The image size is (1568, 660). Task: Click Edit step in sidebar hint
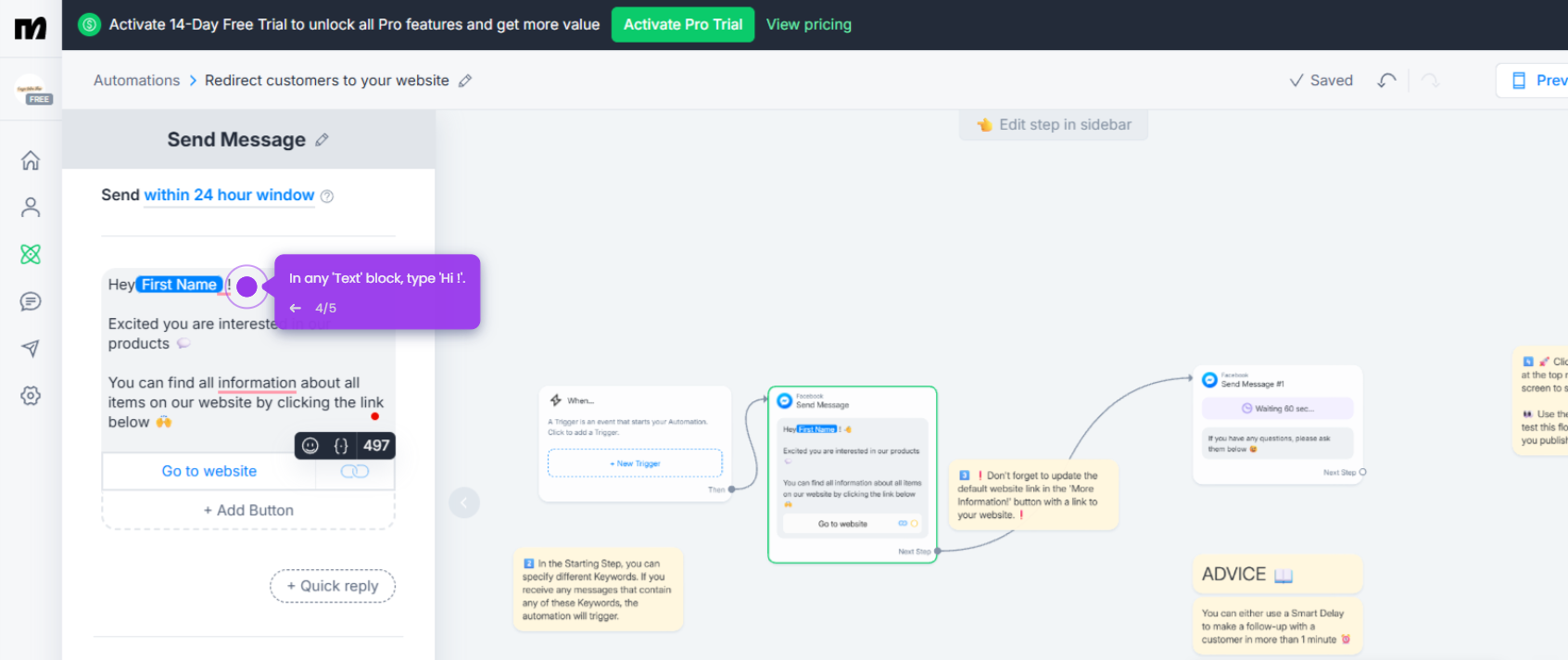(1054, 125)
